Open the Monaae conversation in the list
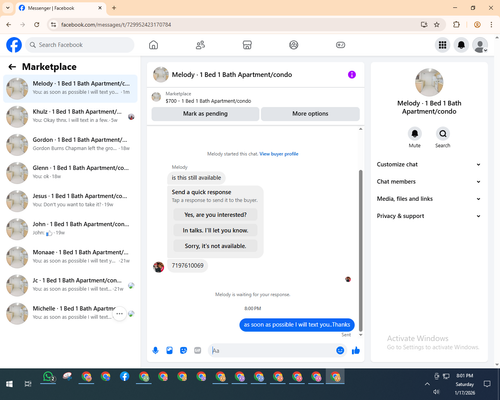The image size is (500, 400). 70,257
